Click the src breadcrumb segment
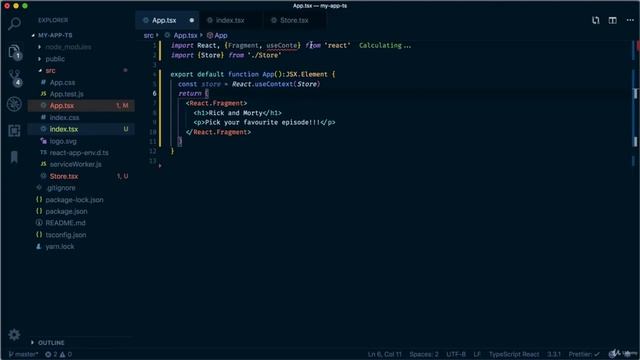Viewport: 640px width, 360px height. click(x=149, y=36)
